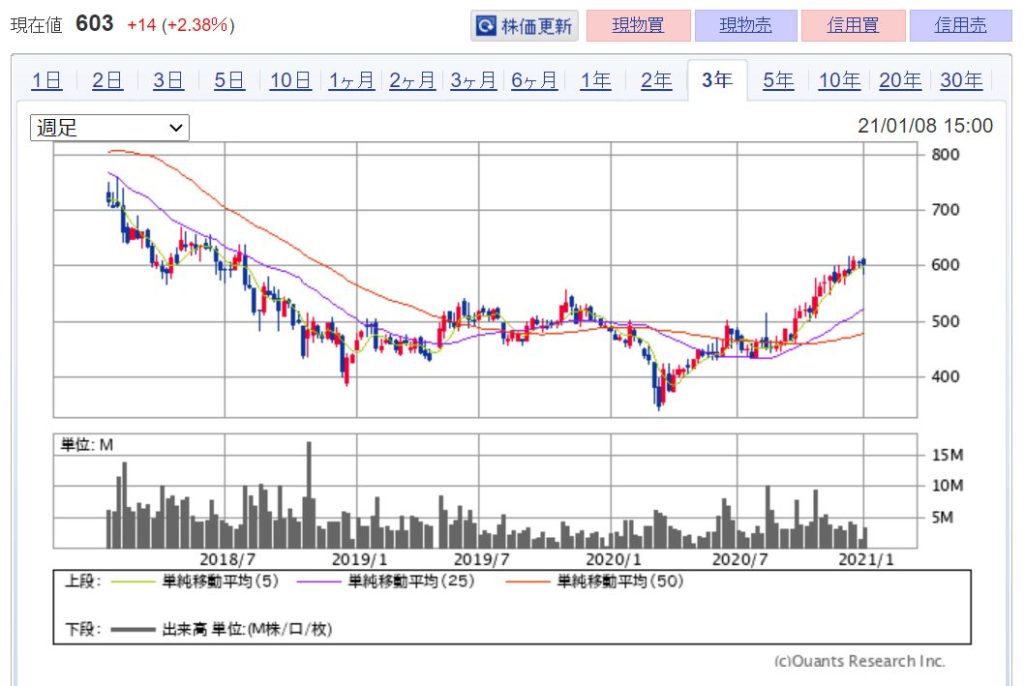The image size is (1024, 686).
Task: Click the 700 price axis label
Action: (x=945, y=210)
